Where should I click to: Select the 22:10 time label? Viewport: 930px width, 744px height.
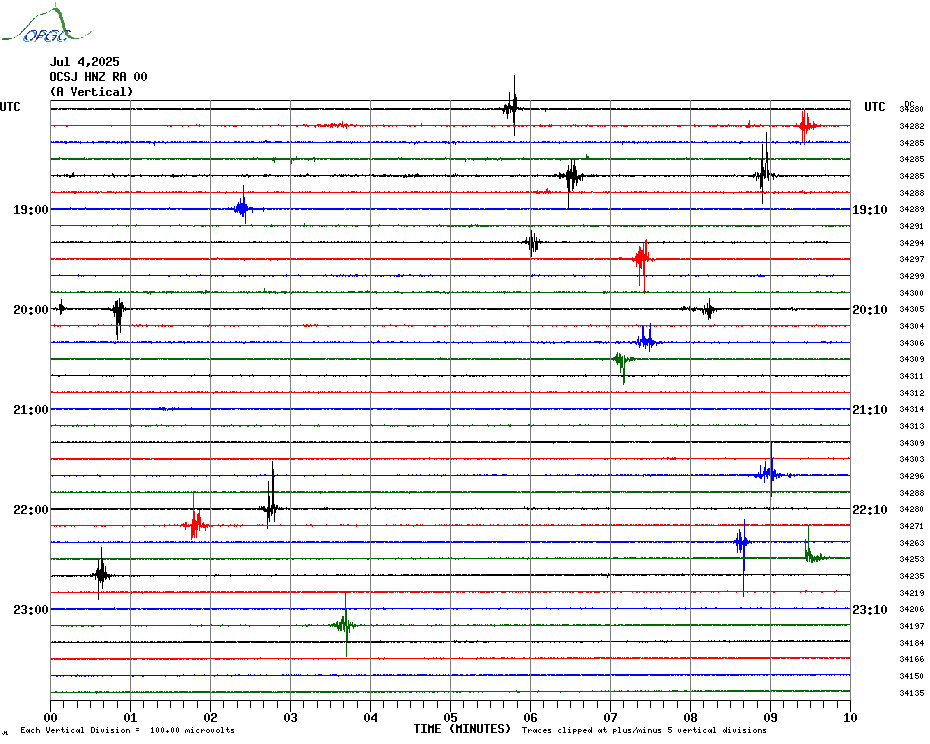[870, 510]
